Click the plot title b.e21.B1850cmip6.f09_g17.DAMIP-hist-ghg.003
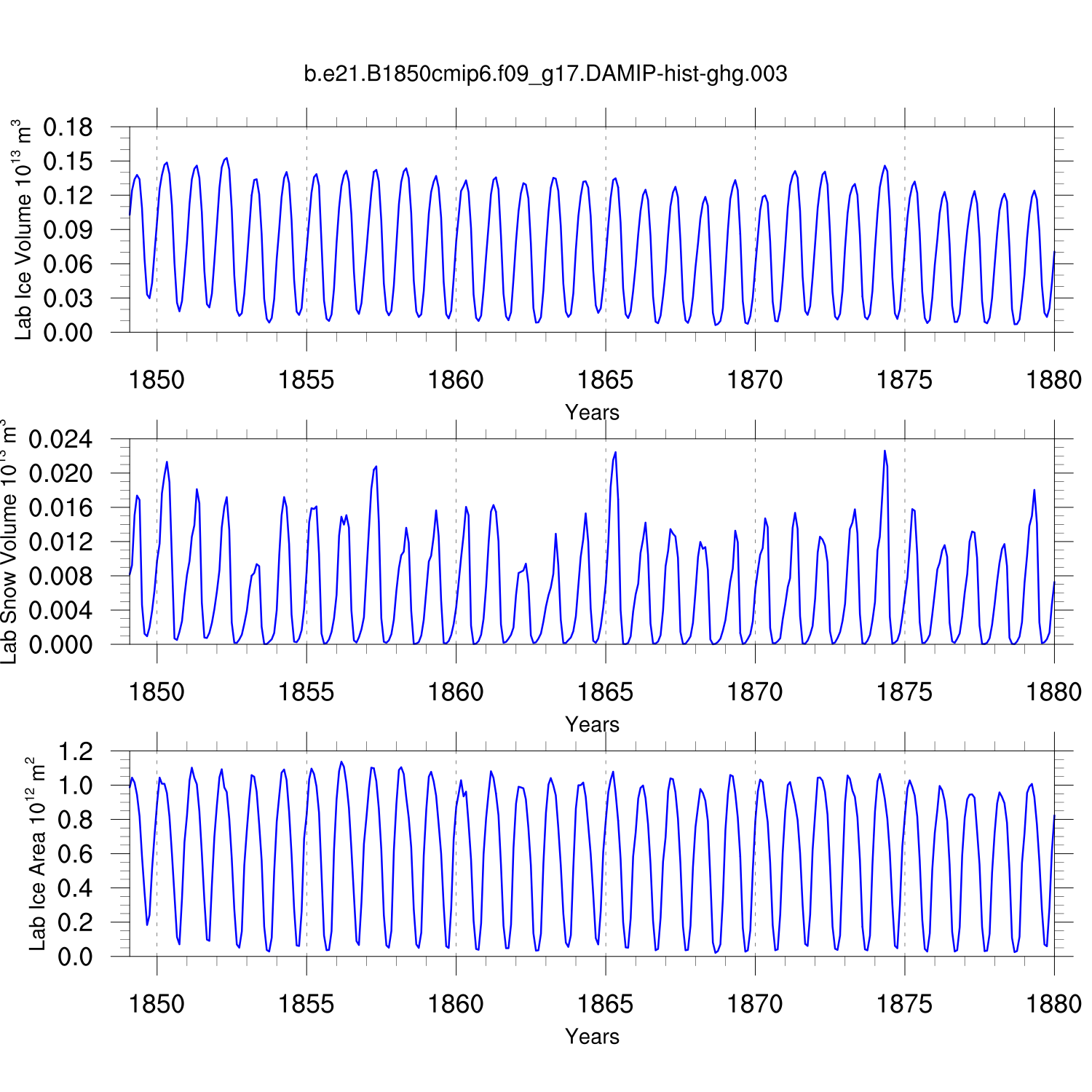This screenshot has width=1092, height=1092. (x=545, y=74)
